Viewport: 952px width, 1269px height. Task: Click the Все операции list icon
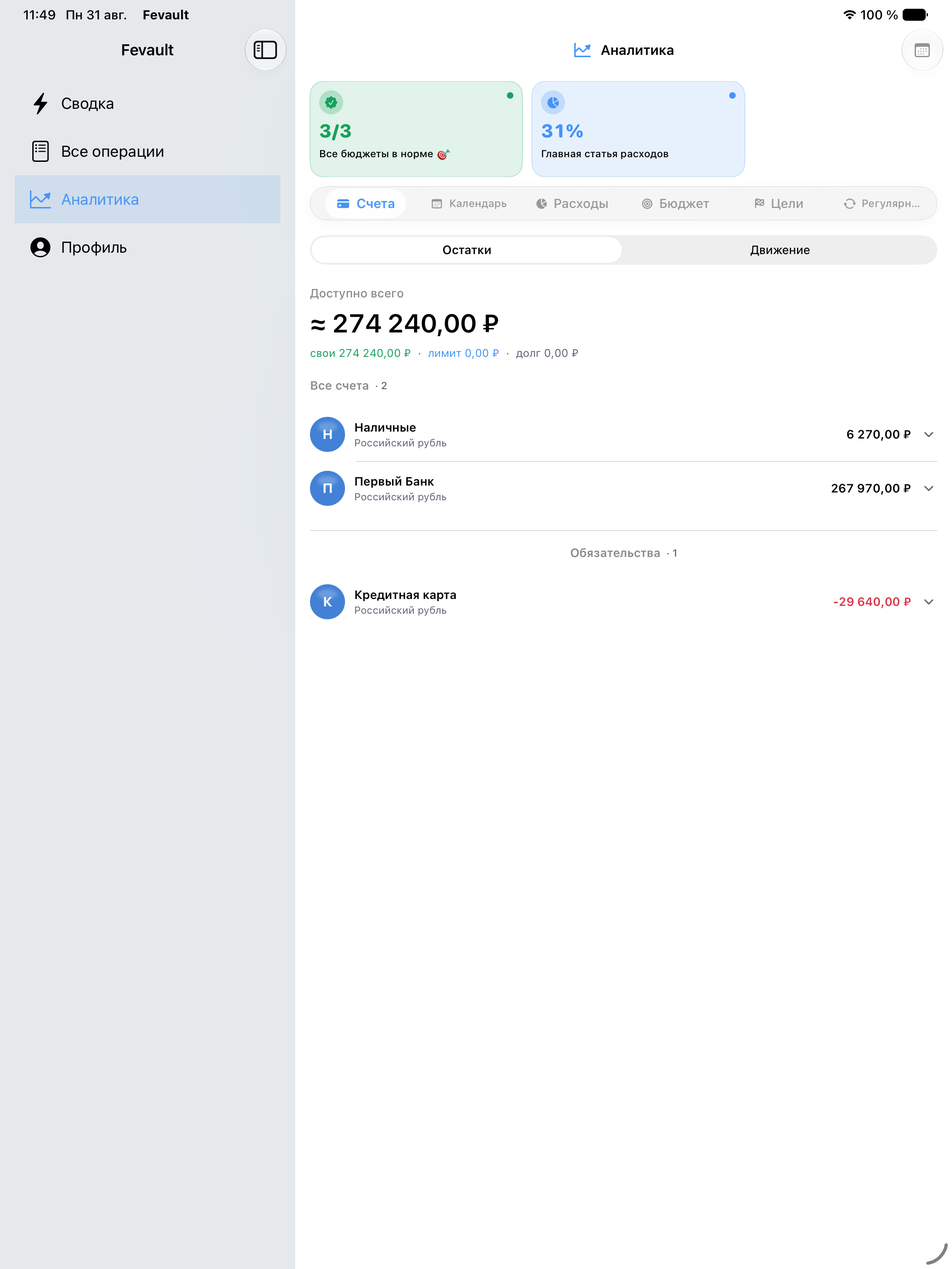pos(40,152)
